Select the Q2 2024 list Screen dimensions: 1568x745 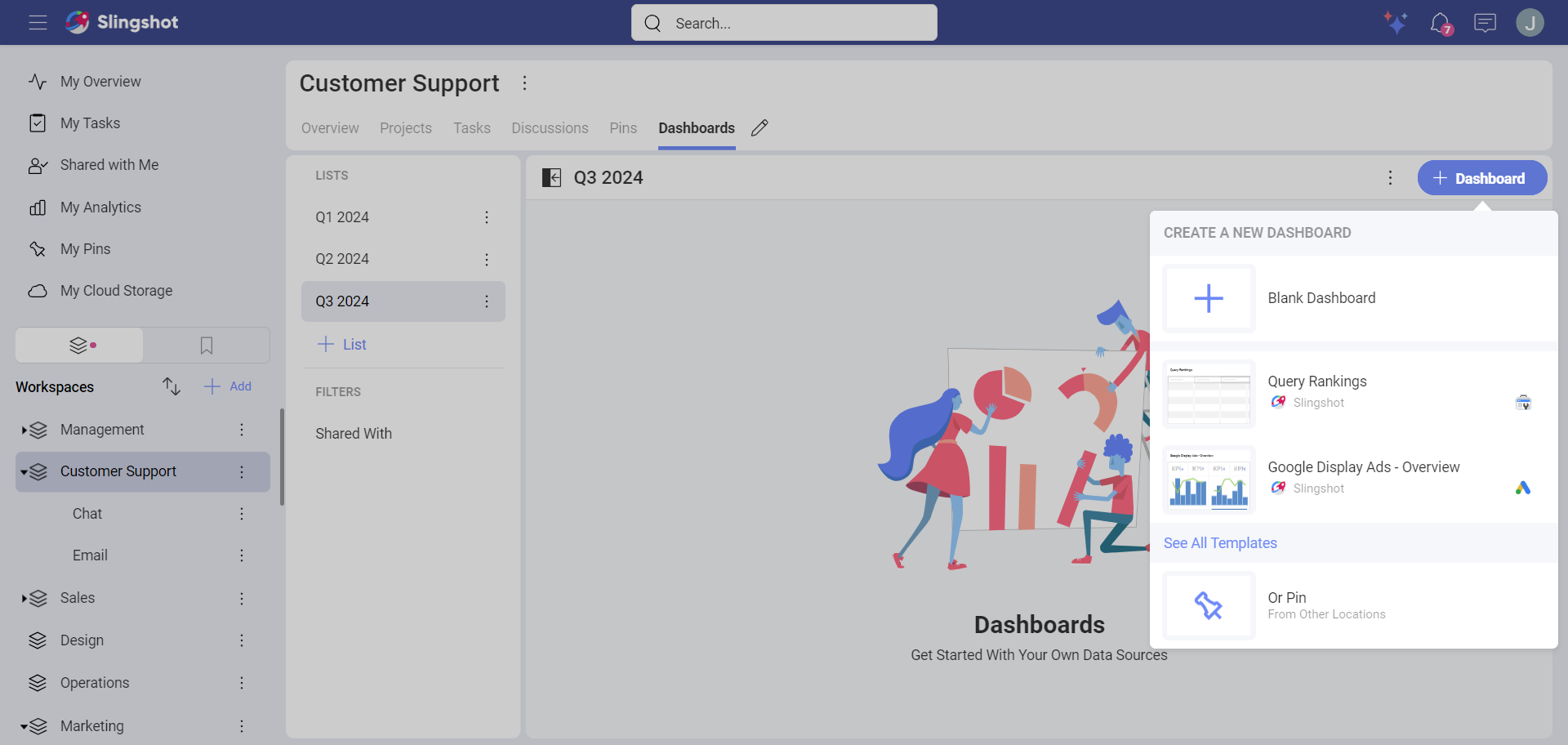[403, 259]
